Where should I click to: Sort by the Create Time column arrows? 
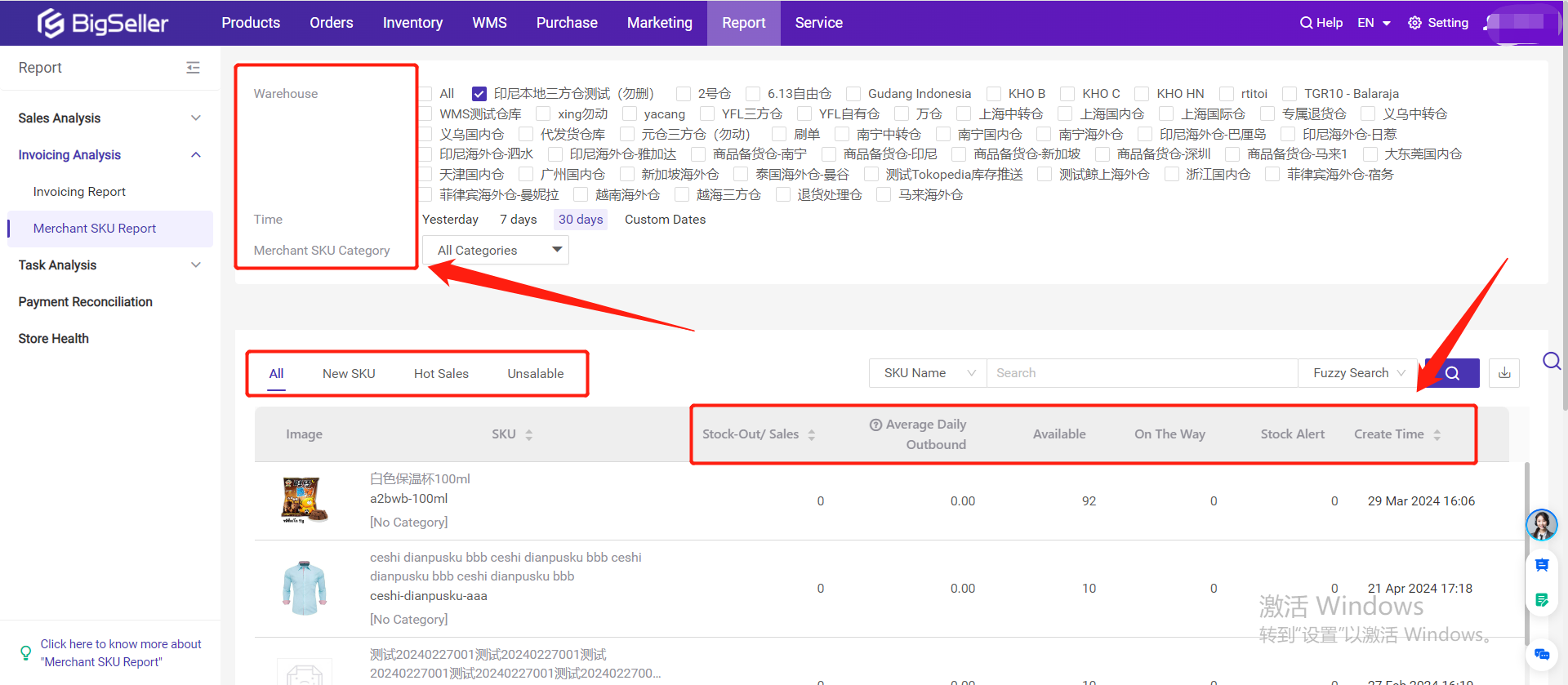1437,434
